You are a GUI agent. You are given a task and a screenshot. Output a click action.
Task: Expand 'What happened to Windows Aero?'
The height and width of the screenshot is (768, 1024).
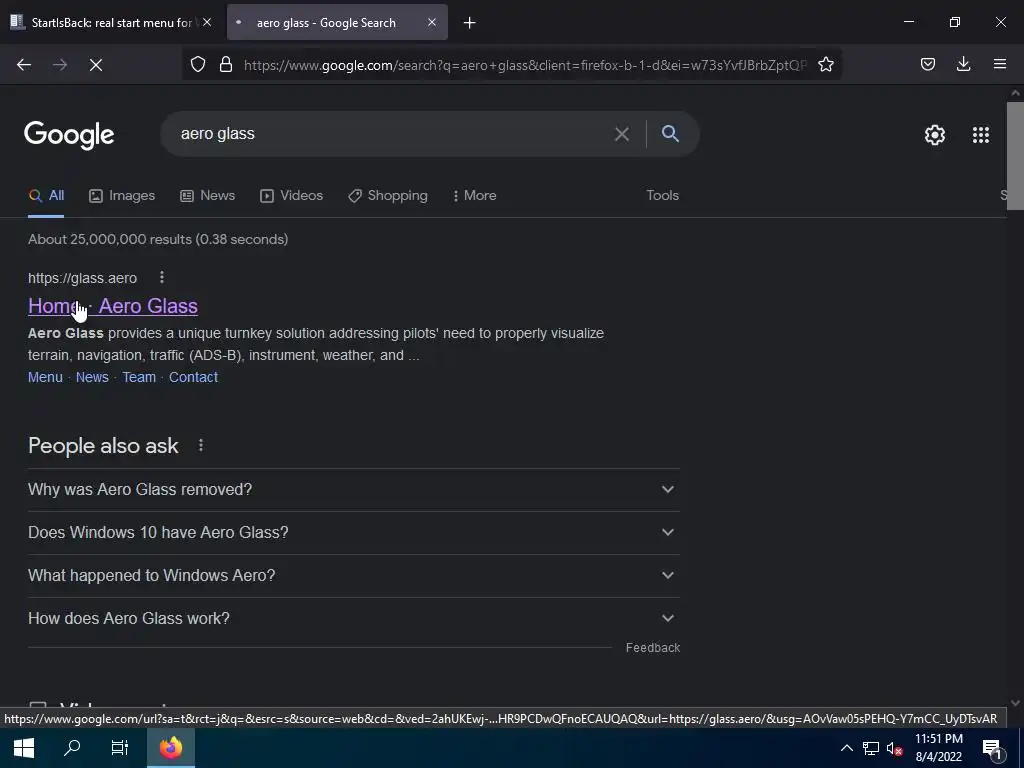tap(354, 576)
